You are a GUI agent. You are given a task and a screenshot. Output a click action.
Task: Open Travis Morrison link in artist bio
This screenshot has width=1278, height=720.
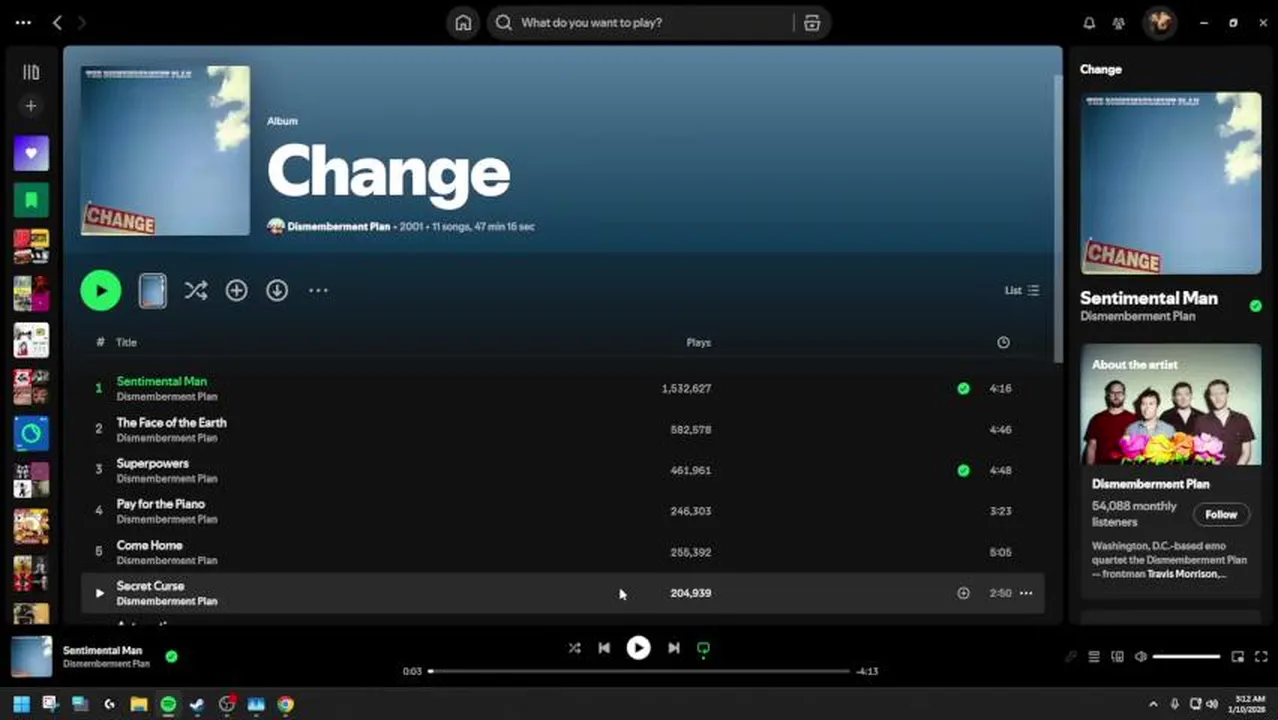1183,574
